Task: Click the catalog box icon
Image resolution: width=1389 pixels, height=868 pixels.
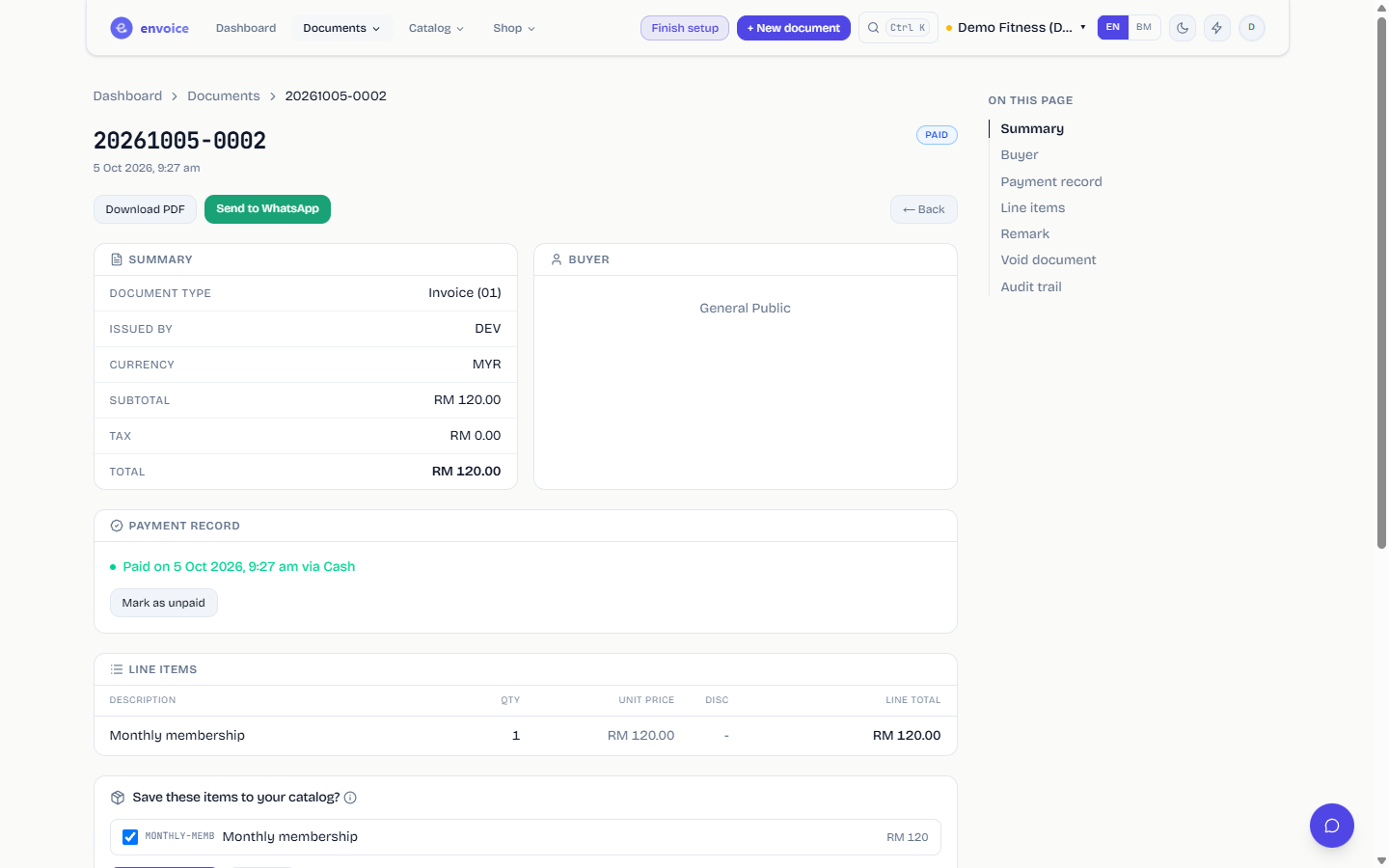Action: coord(118,798)
